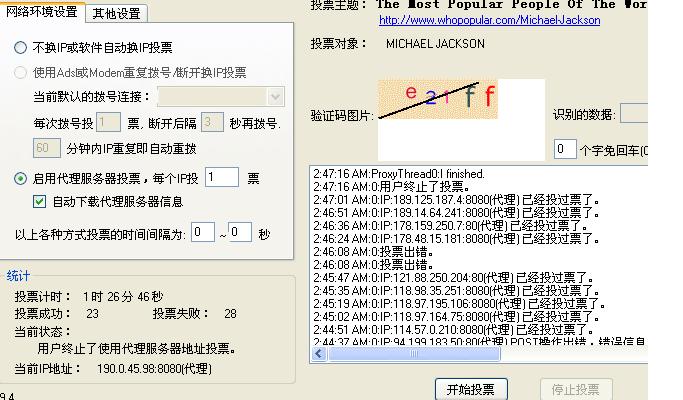Click the maximum vote interval field
Viewport: 683px width, 400px height.
[240, 233]
